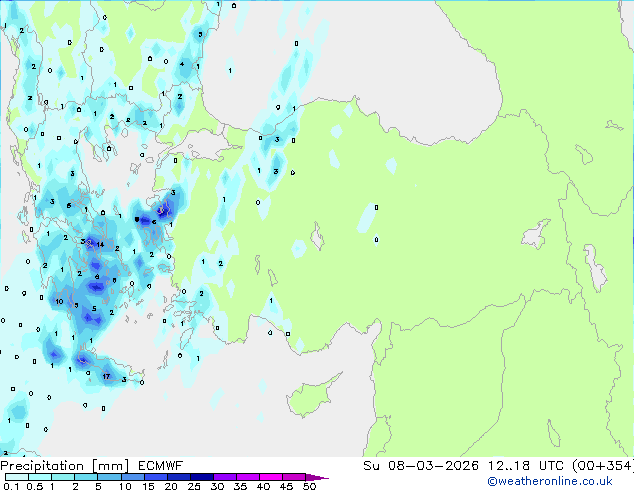Select the date 'Su 08-03-2026' text

tap(421, 466)
